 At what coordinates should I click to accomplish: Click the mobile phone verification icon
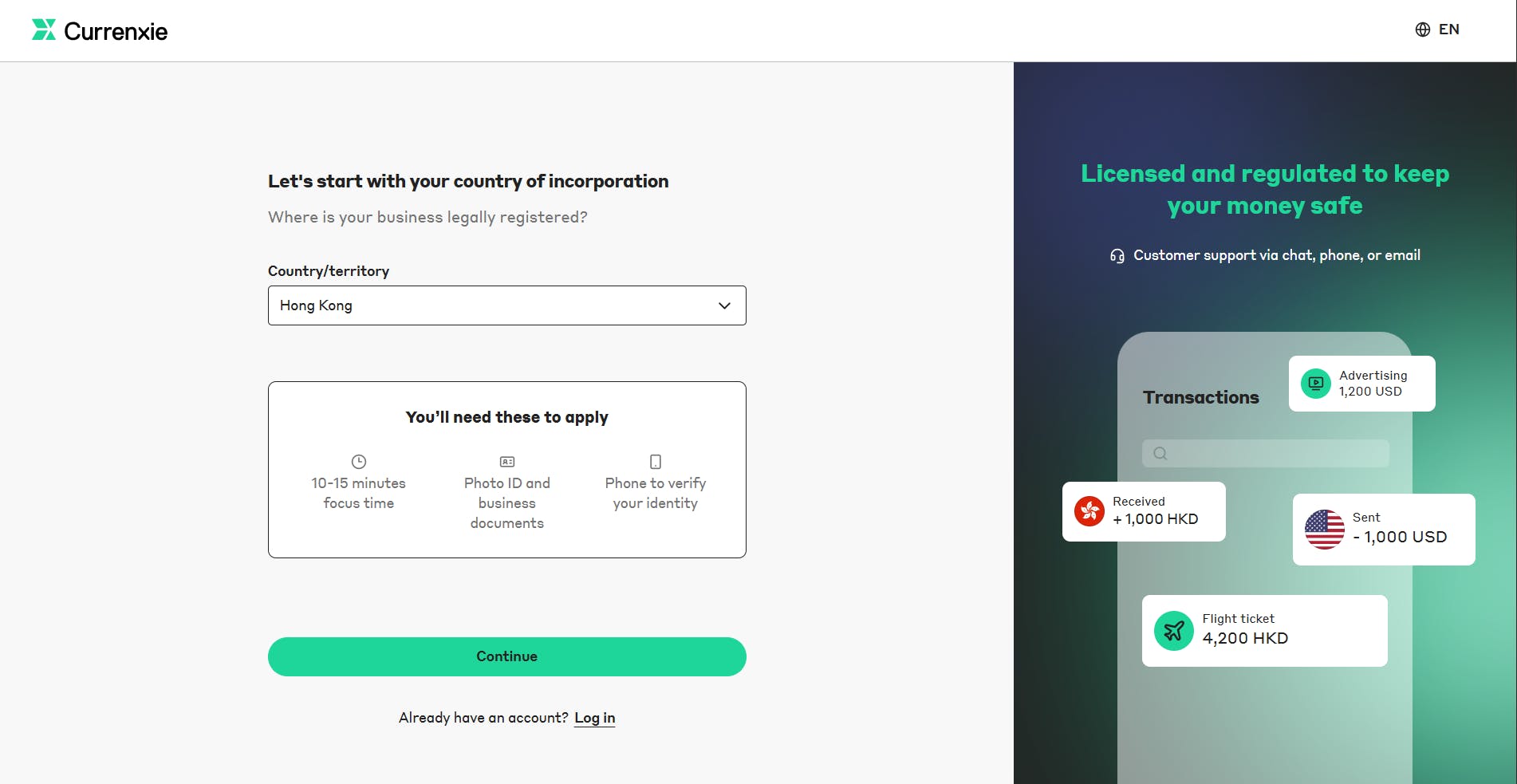(x=654, y=460)
